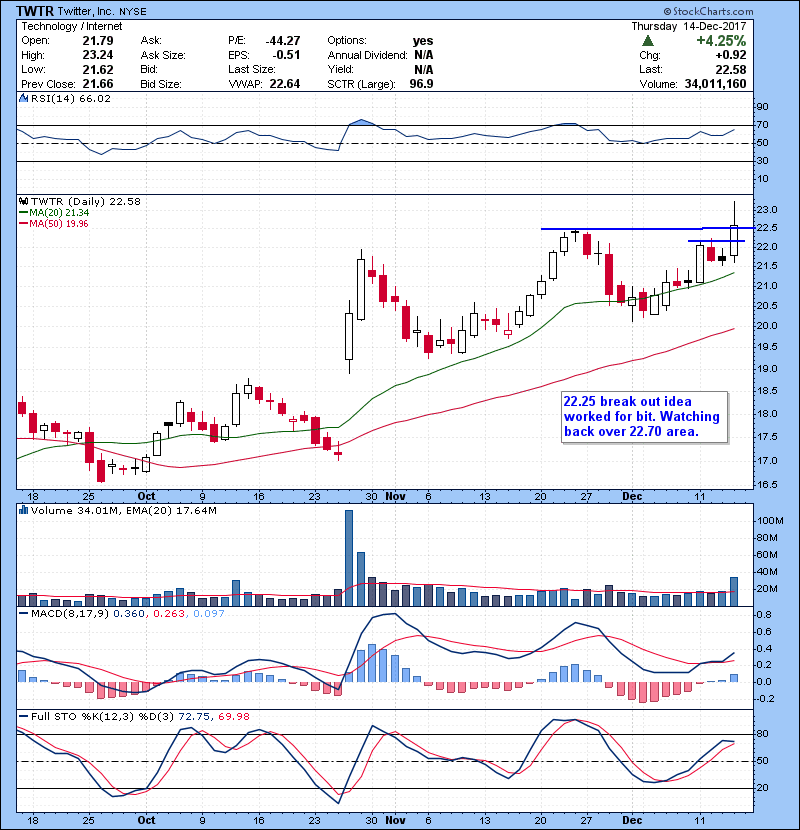
Task: Select the EPS value -0.51
Action: coord(286,55)
